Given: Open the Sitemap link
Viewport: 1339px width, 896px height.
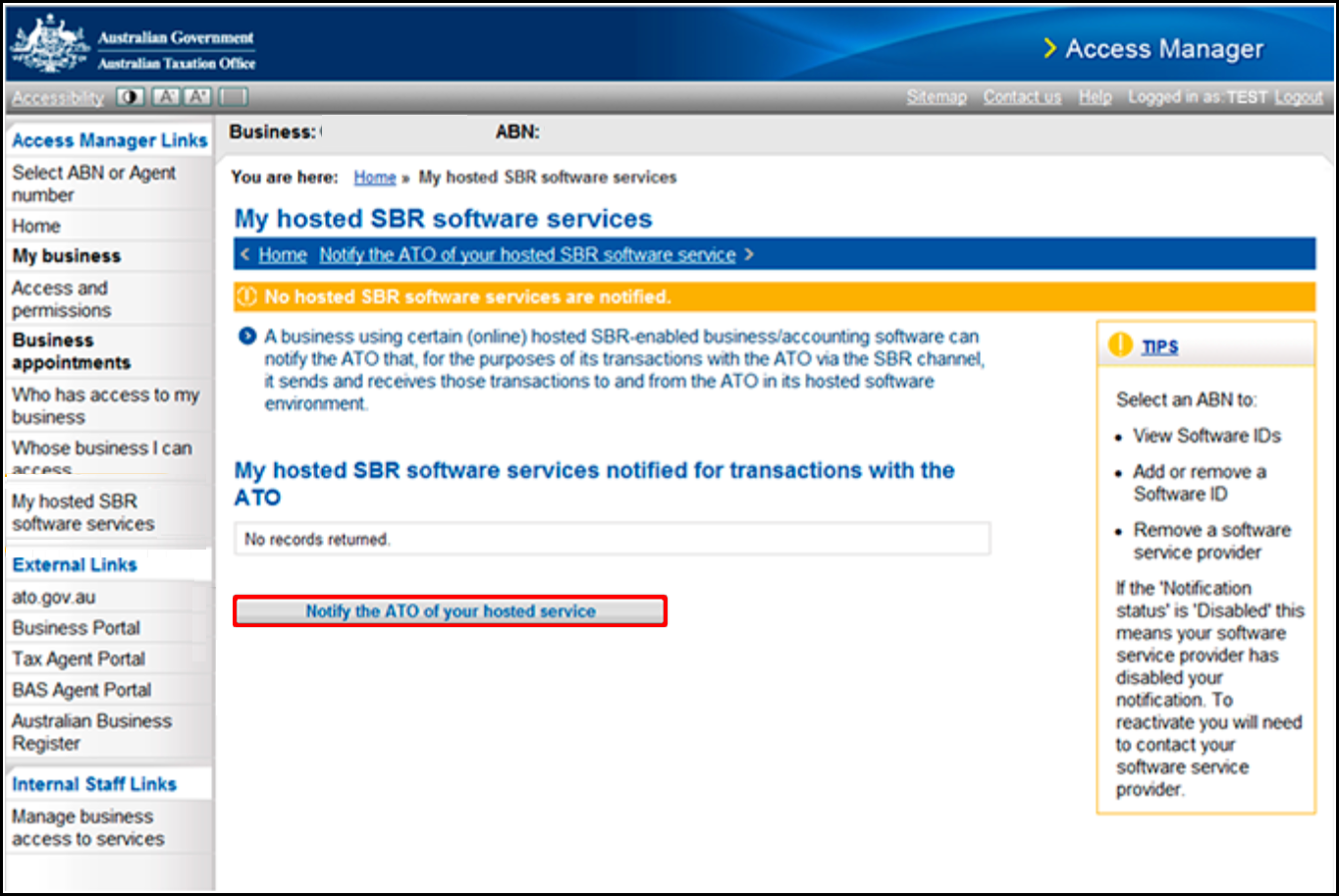Looking at the screenshot, I should pyautogui.click(x=936, y=97).
